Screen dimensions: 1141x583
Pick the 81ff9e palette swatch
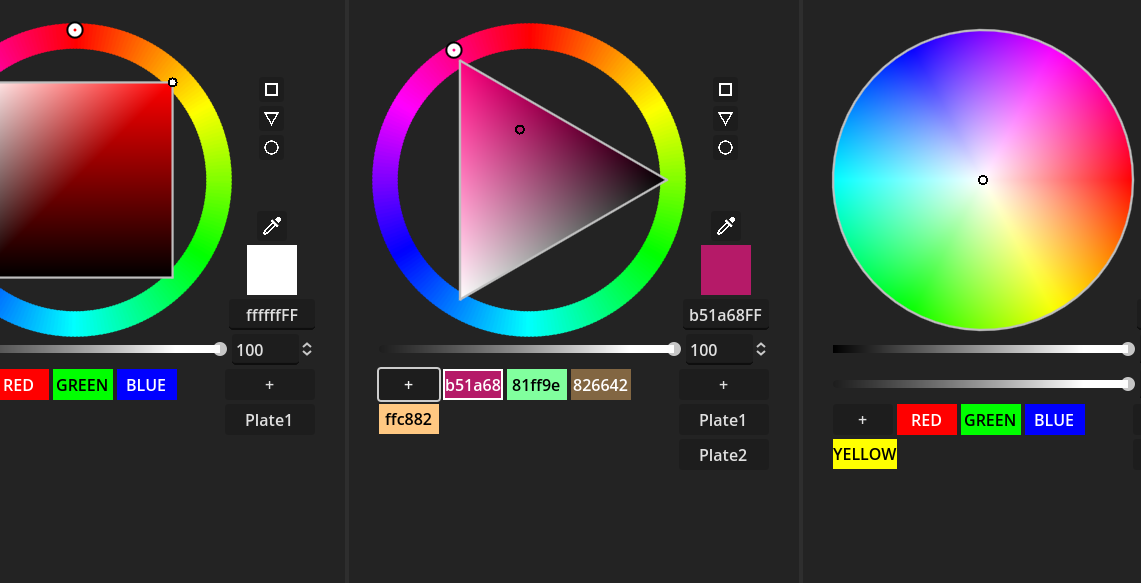pyautogui.click(x=537, y=384)
